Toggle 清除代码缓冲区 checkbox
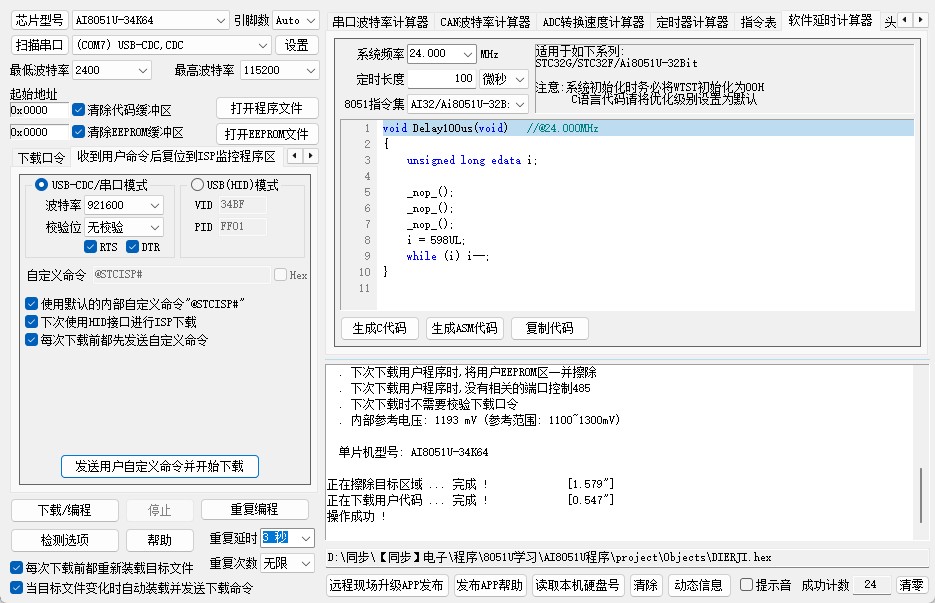Screen dimensions: 935x603 pyautogui.click(x=78, y=110)
